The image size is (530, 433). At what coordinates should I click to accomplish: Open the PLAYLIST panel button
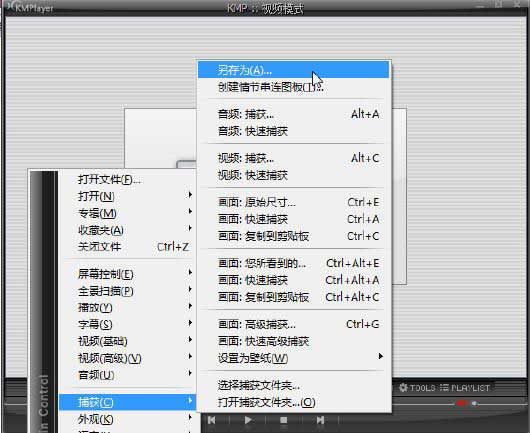465,388
